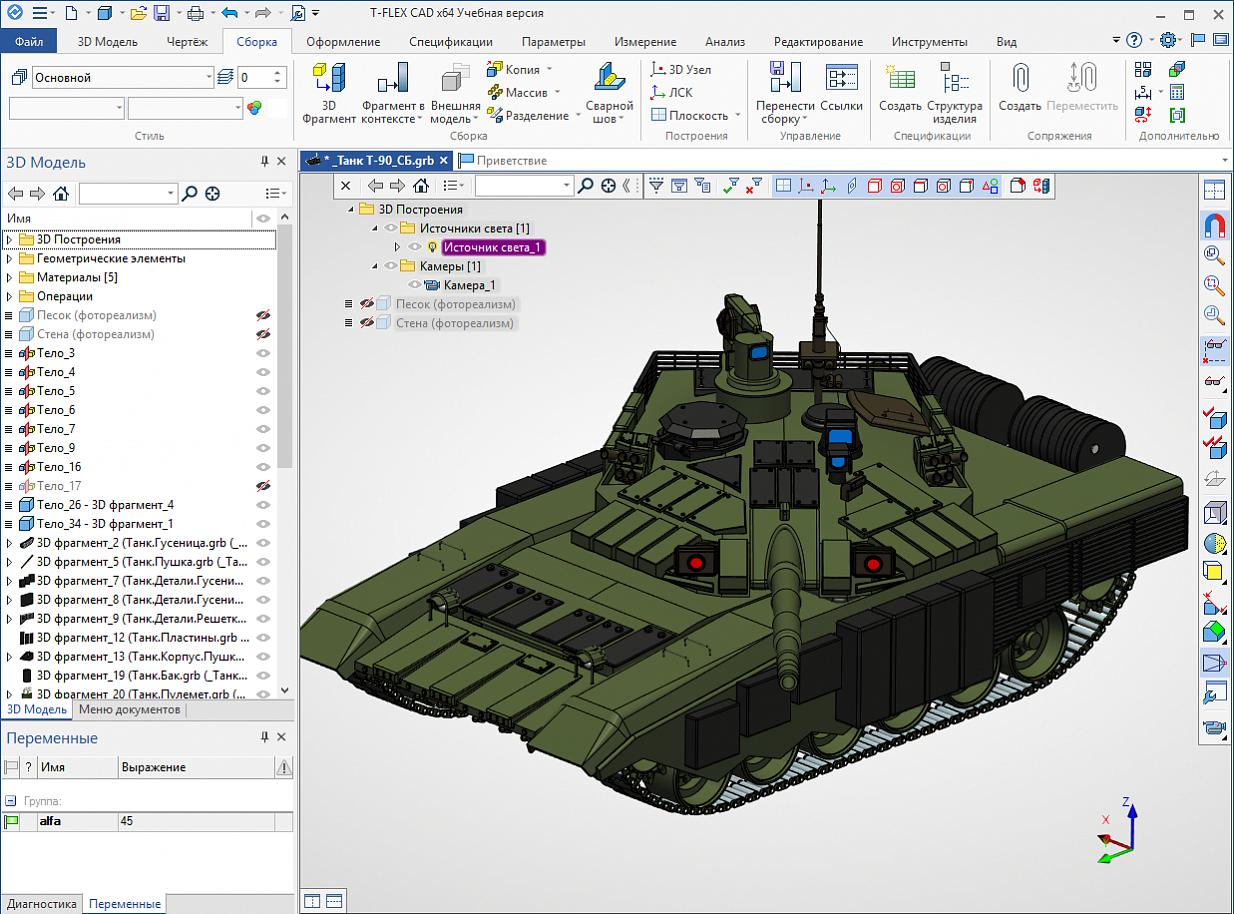Toggle visibility of Тело_3

click(263, 353)
